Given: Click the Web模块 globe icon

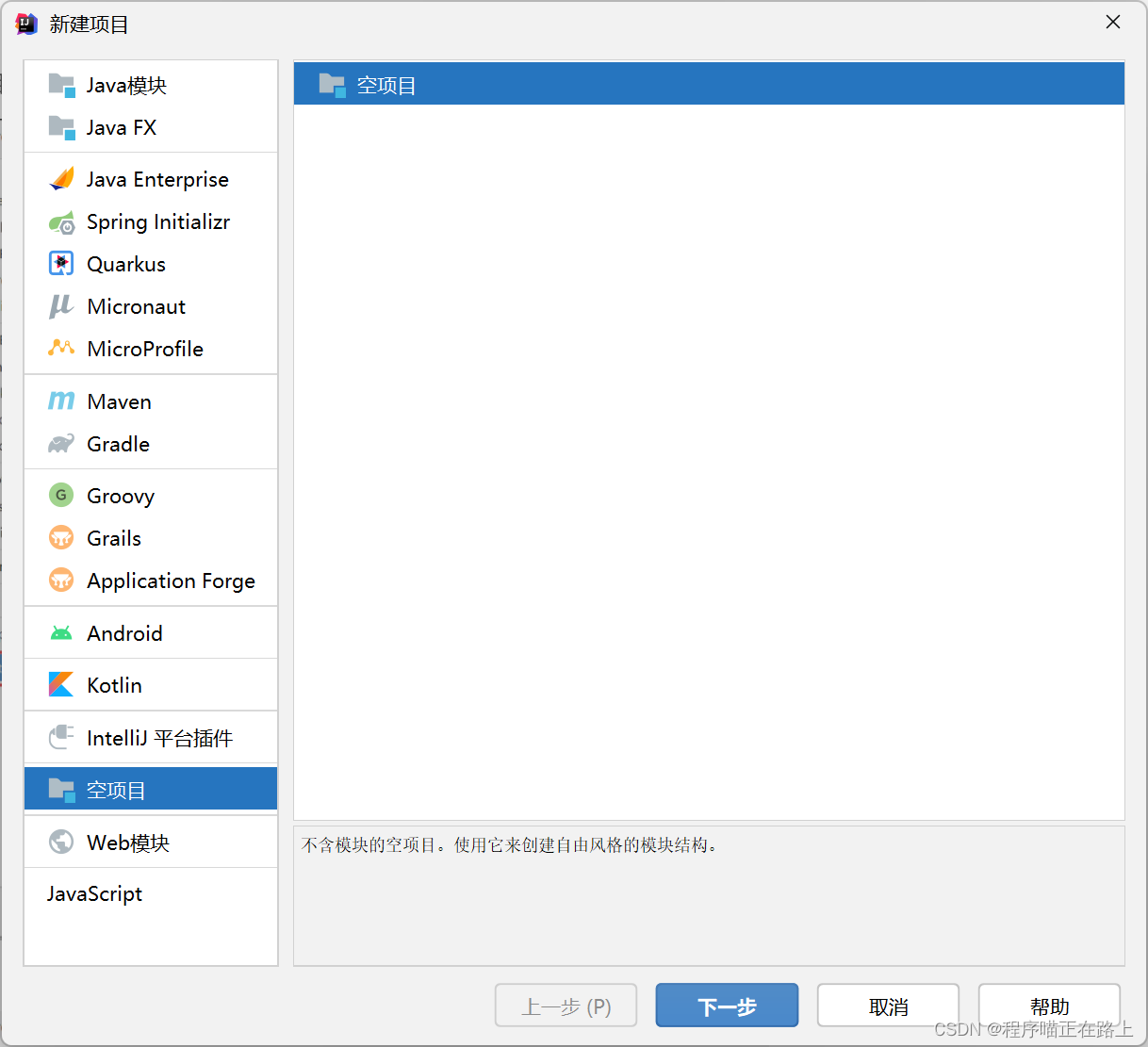Looking at the screenshot, I should click(61, 842).
